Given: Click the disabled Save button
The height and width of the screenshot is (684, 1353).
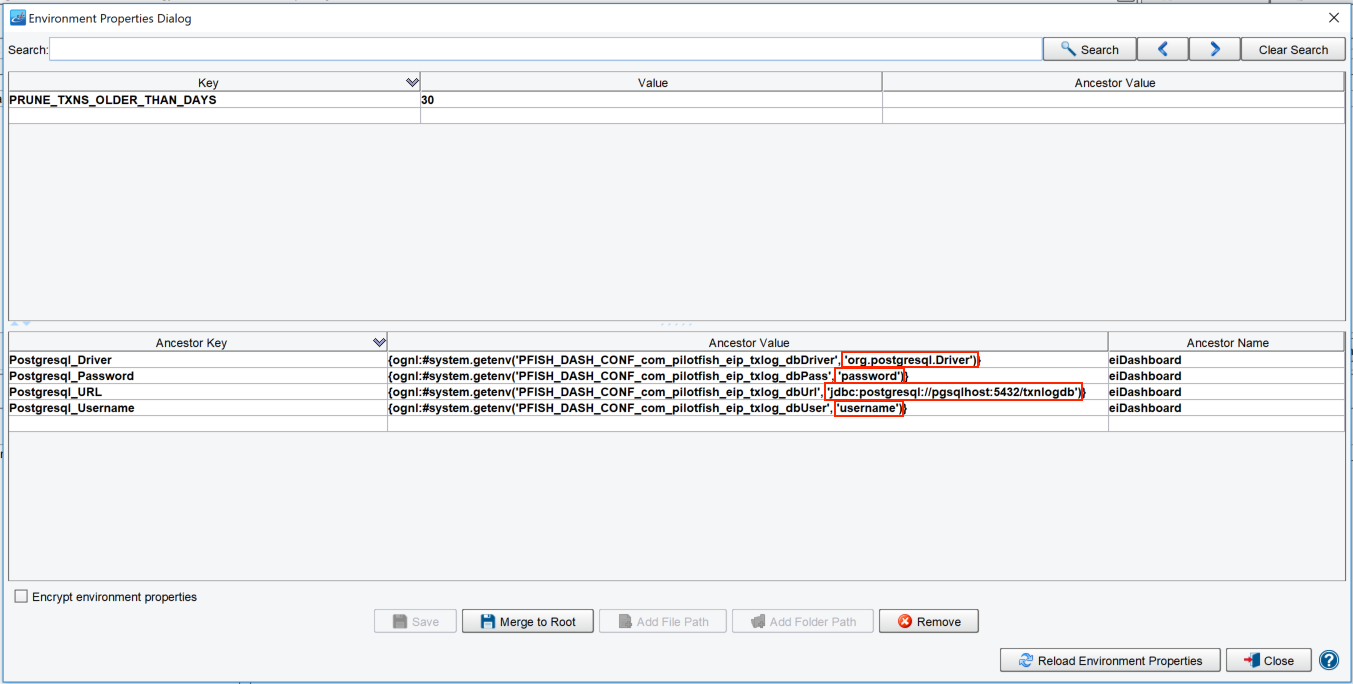Looking at the screenshot, I should click(x=415, y=621).
